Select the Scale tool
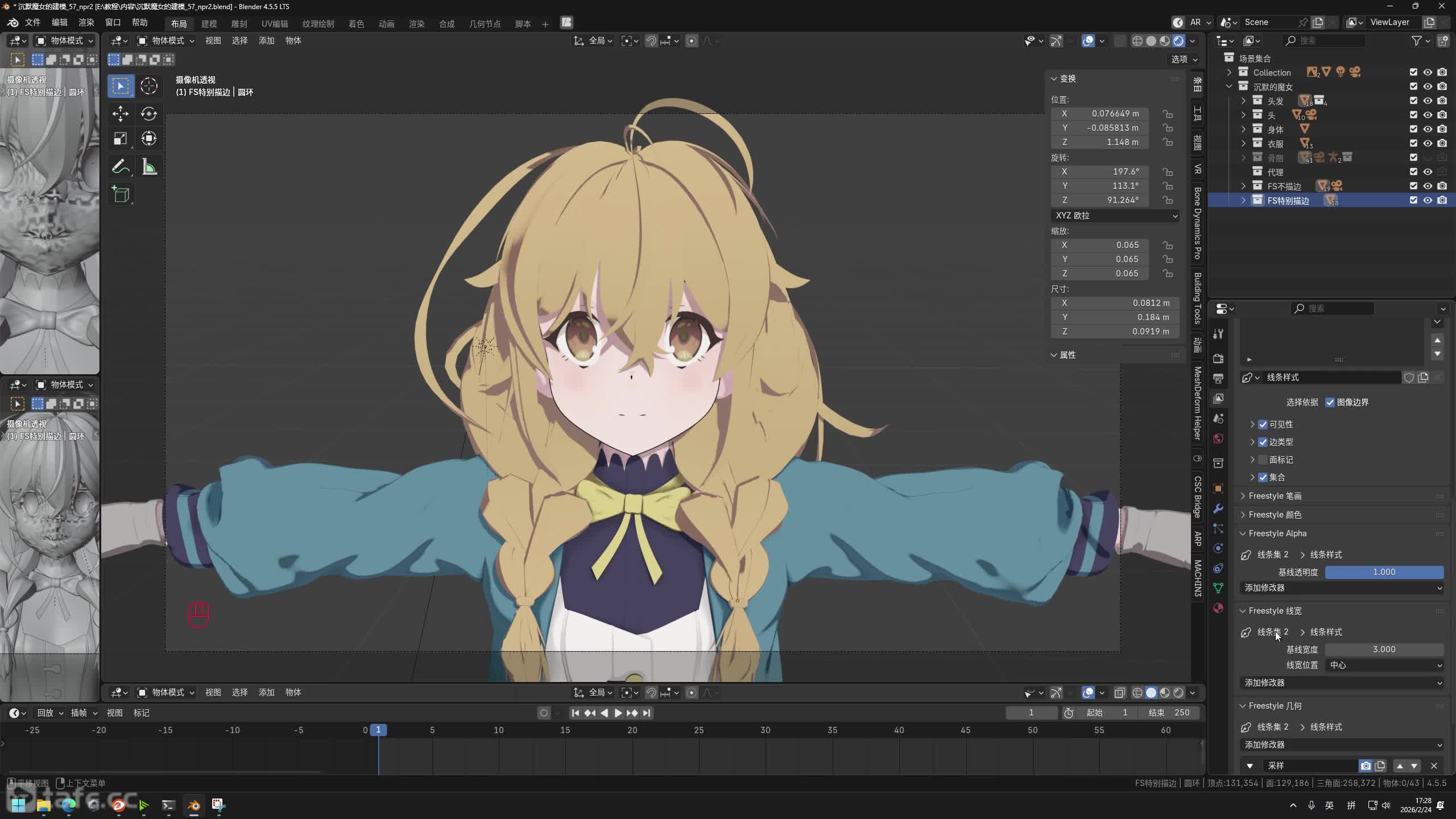Screen dimensions: 1456x819 pyautogui.click(x=120, y=139)
